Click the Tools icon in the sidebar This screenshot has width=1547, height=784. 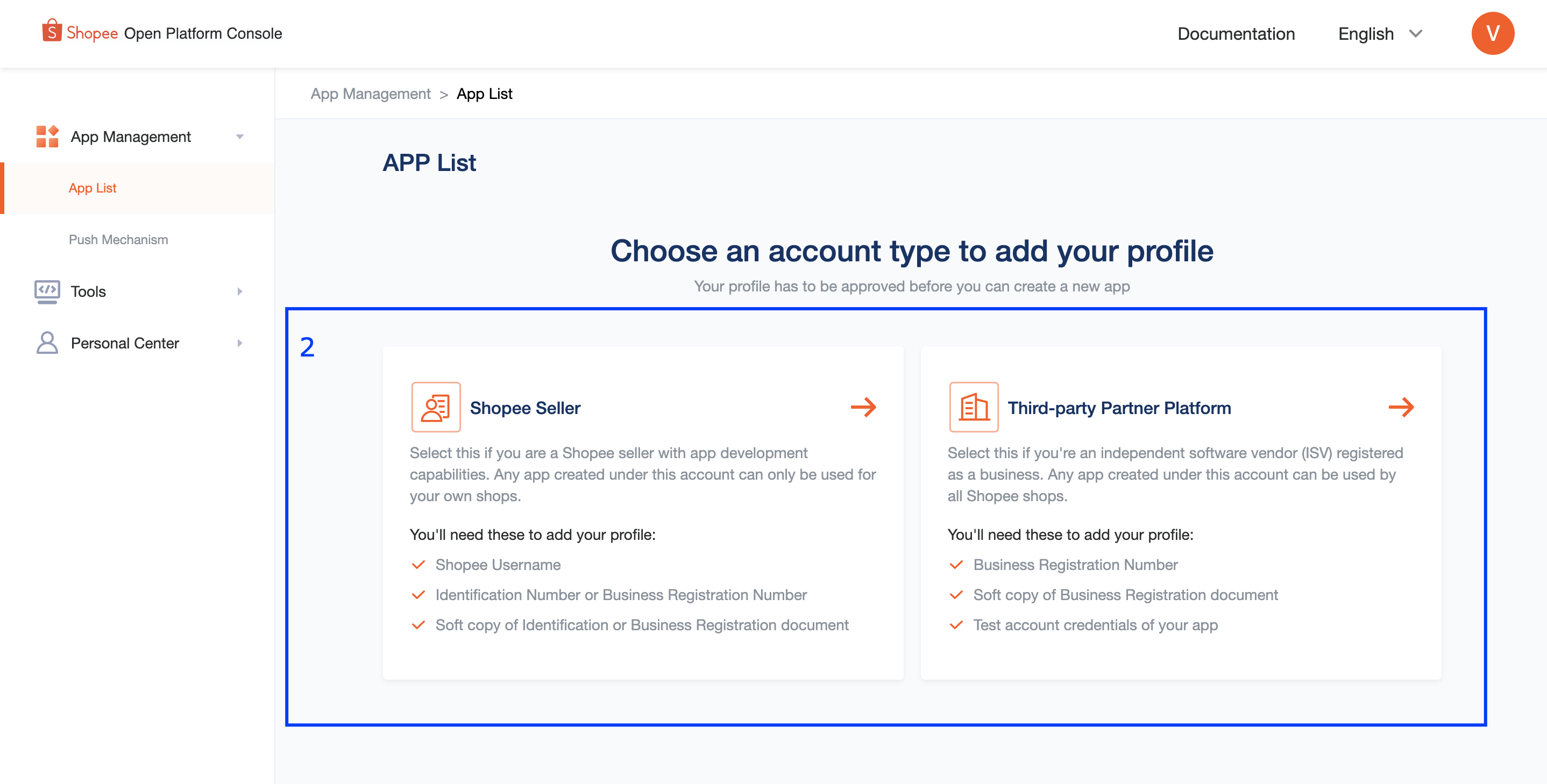[47, 291]
